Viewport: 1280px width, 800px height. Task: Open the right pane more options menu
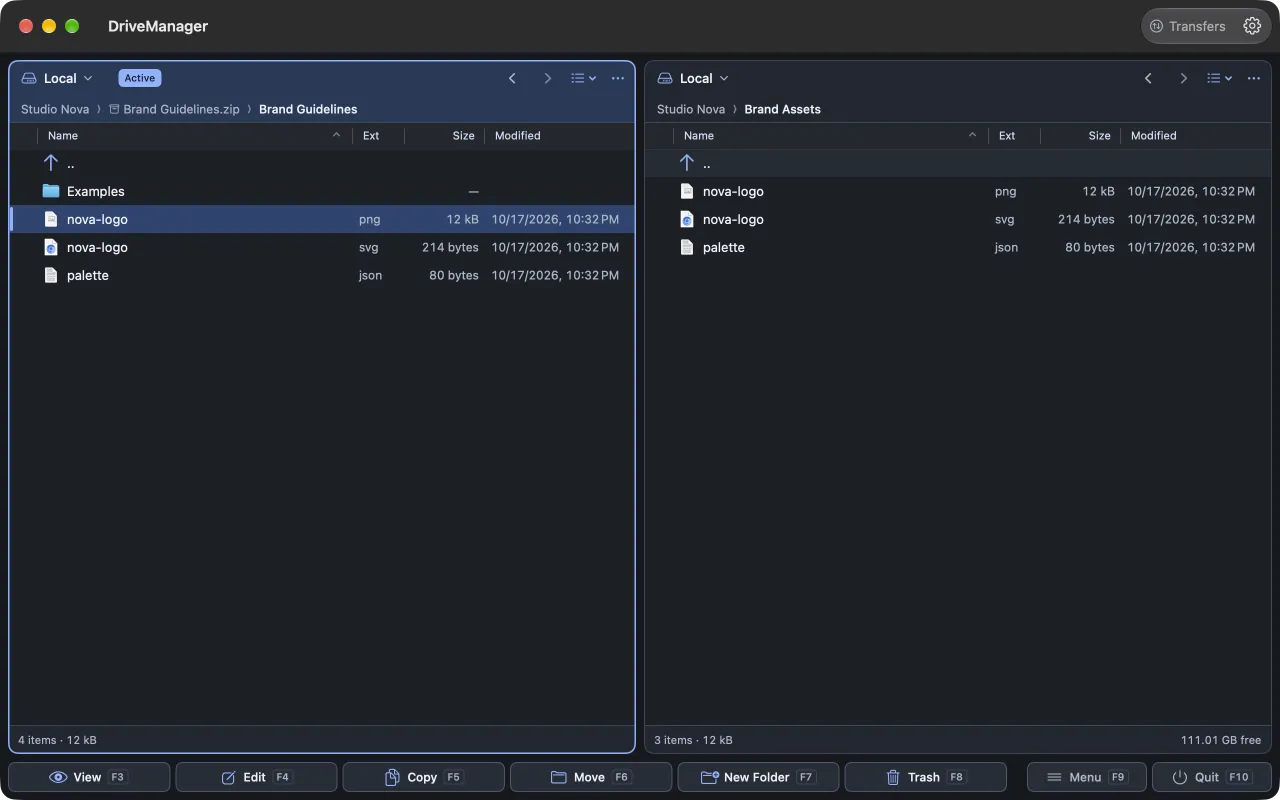point(1254,78)
